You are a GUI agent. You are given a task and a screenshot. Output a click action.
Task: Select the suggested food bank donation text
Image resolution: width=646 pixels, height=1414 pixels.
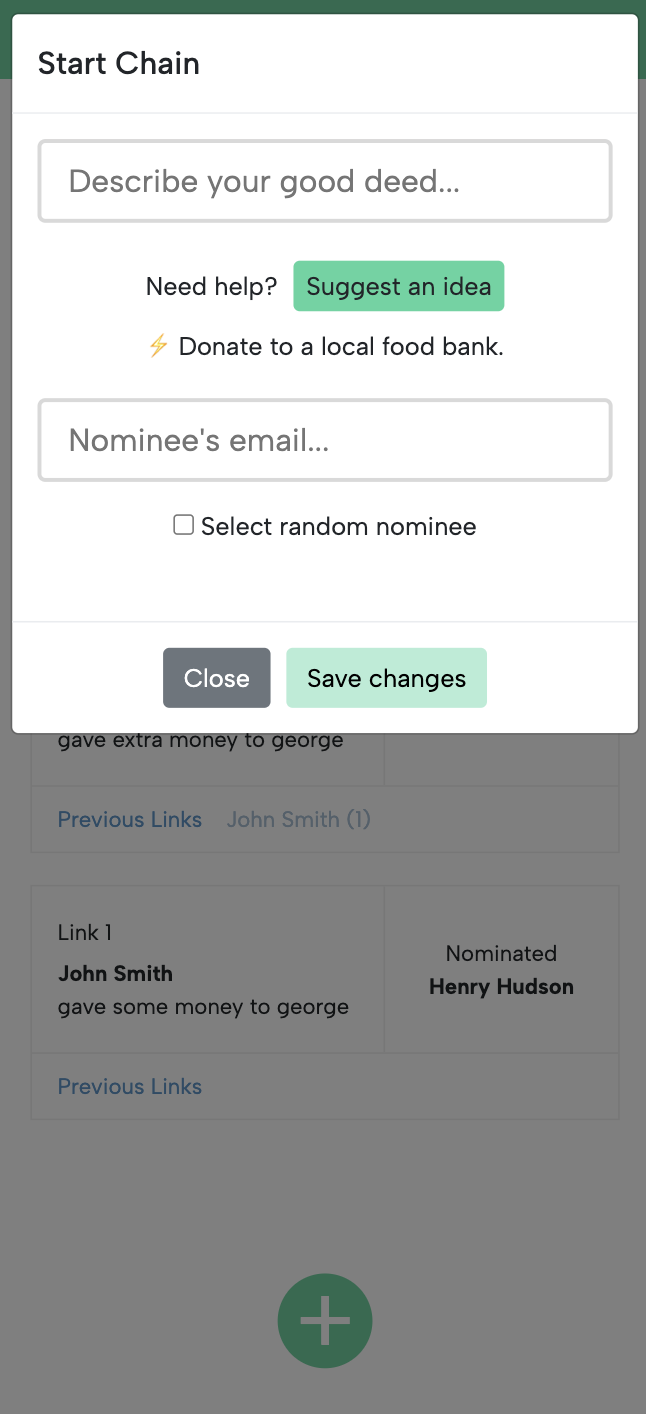click(341, 347)
